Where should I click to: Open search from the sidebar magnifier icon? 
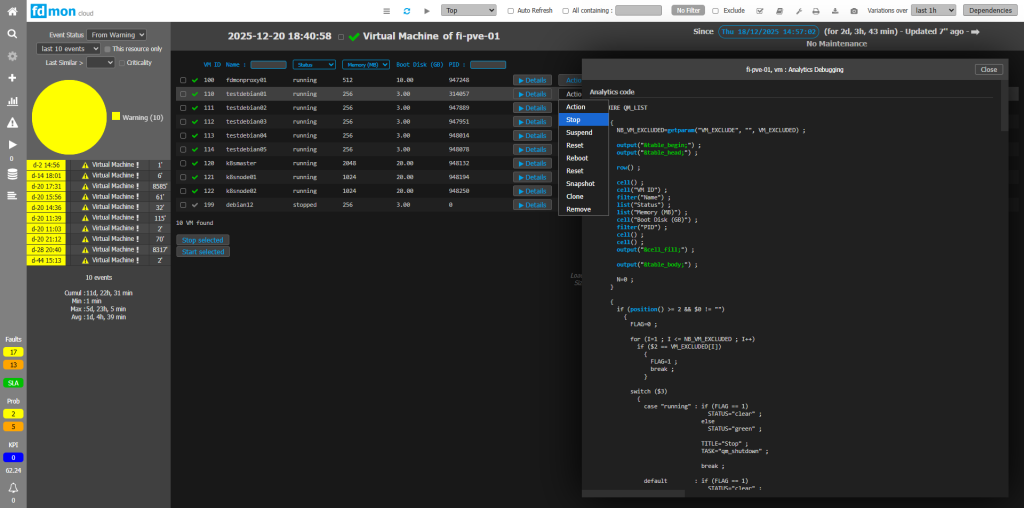pos(12,33)
